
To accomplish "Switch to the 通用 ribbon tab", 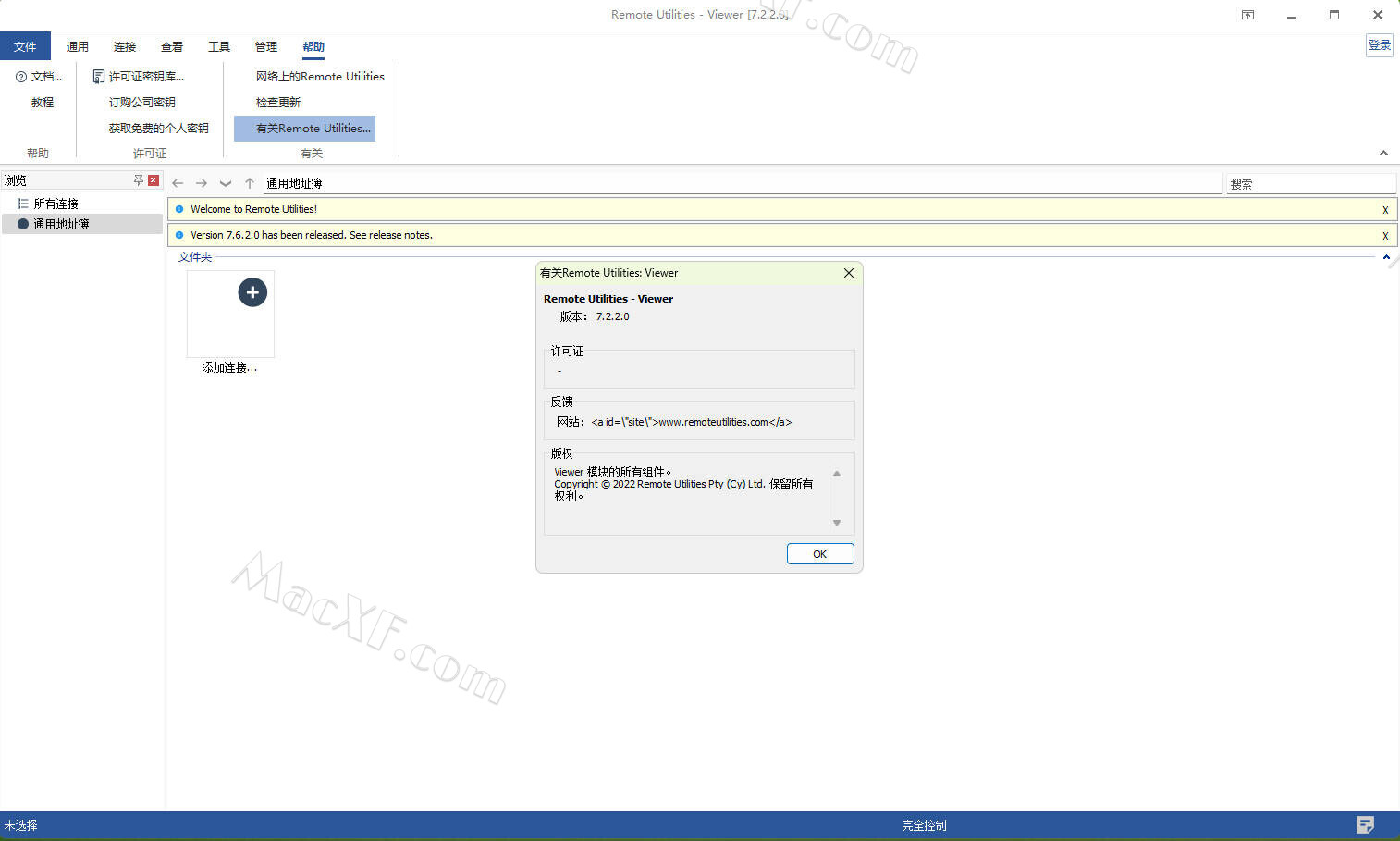I will click(x=78, y=46).
